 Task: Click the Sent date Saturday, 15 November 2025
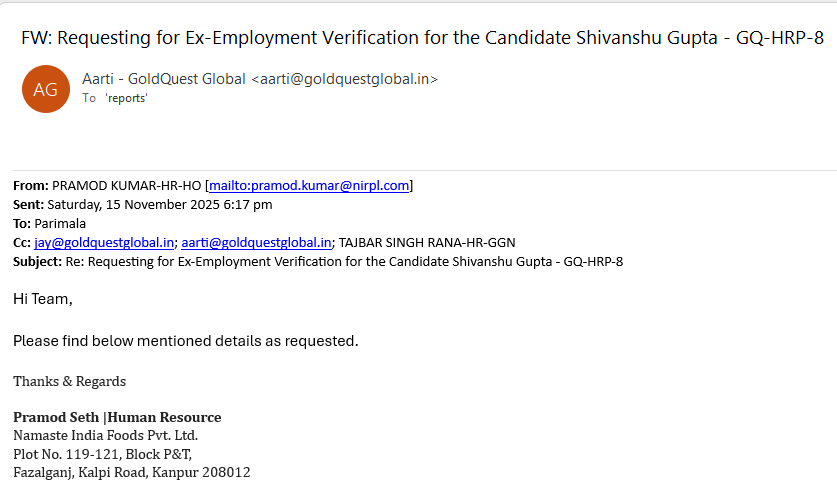(x=155, y=205)
